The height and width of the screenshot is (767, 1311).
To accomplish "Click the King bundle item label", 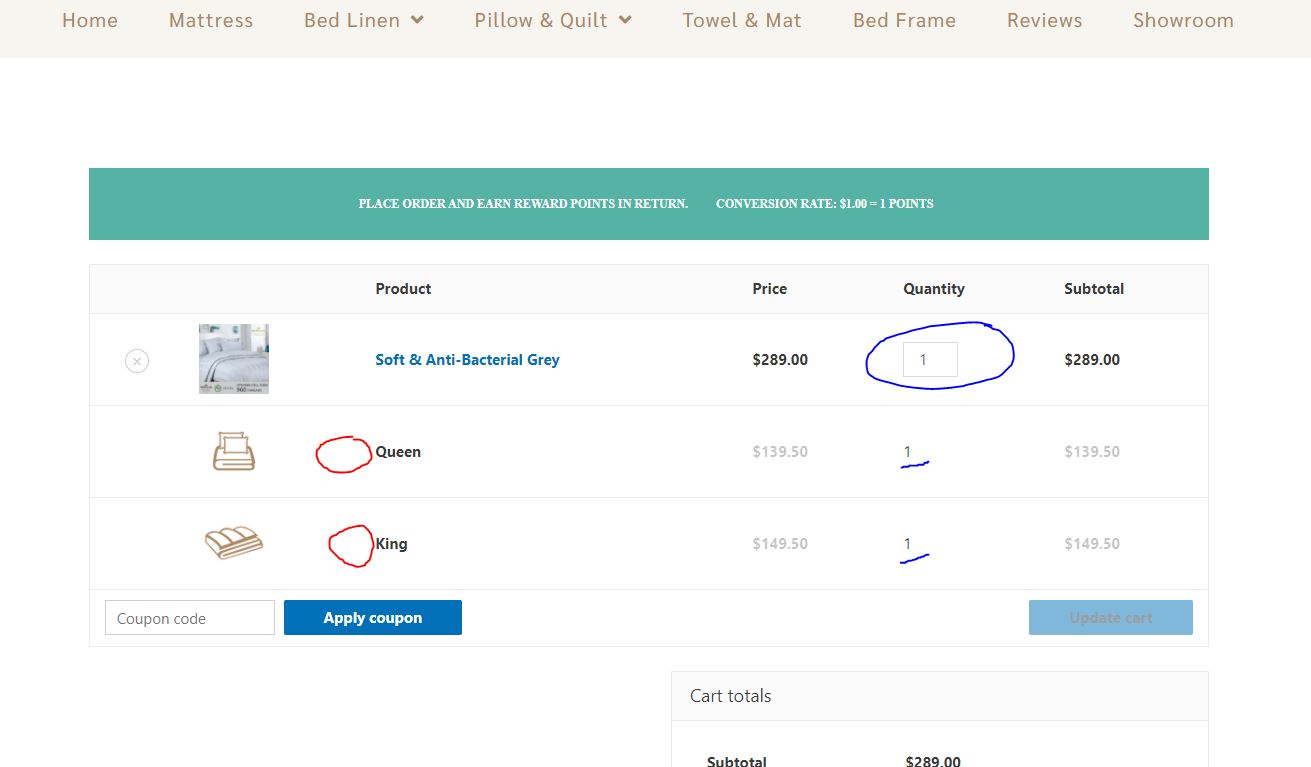I will (391, 544).
